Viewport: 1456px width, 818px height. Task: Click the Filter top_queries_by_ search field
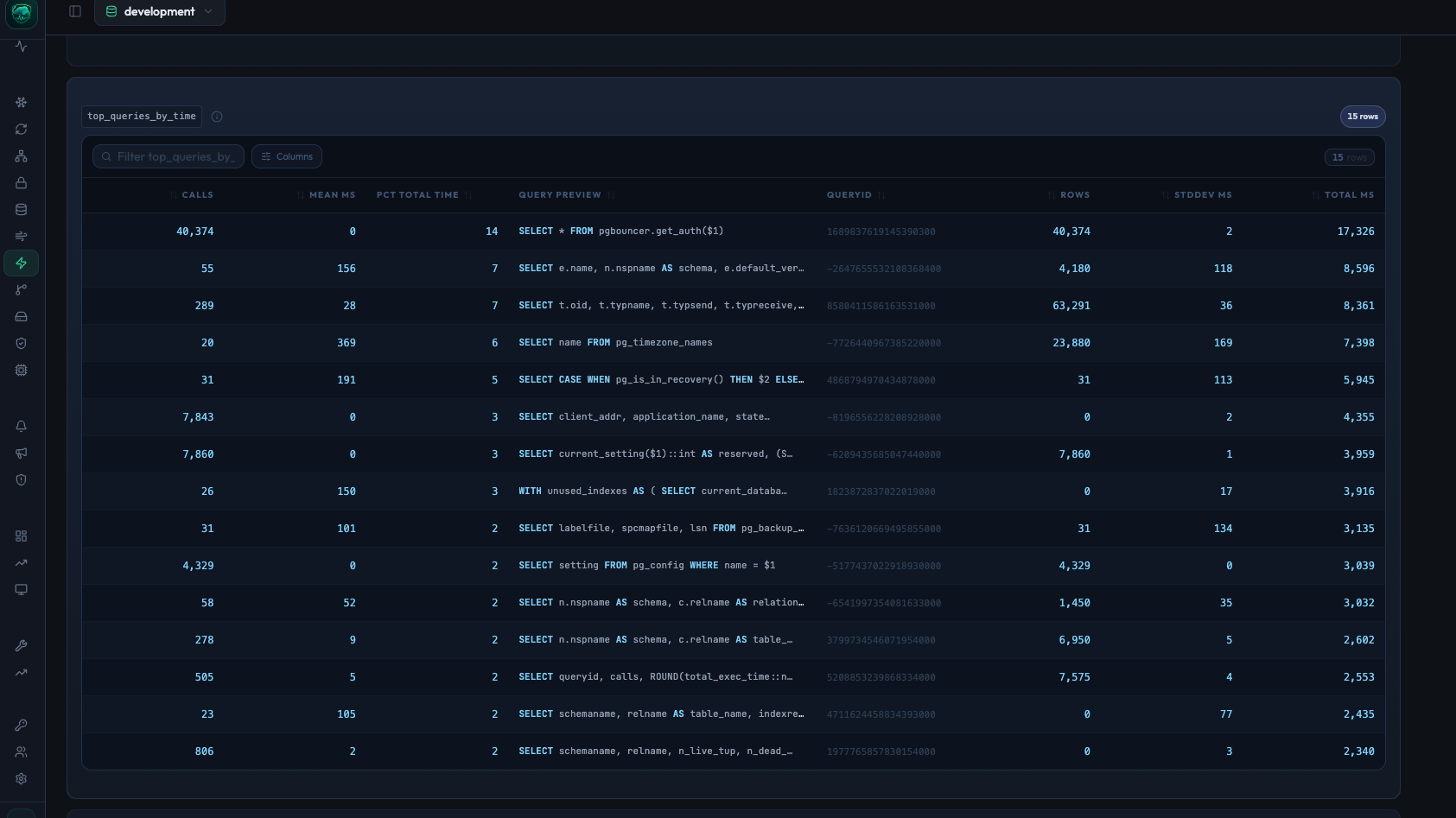pos(168,156)
